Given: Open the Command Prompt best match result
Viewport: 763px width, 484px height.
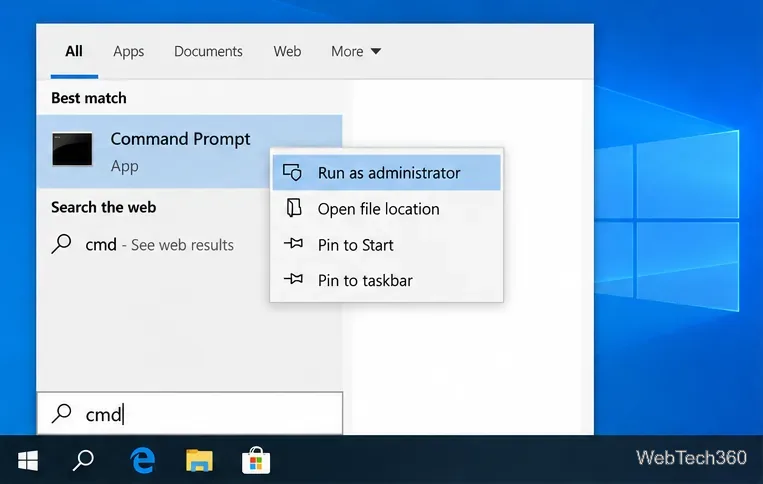Looking at the screenshot, I should (189, 151).
